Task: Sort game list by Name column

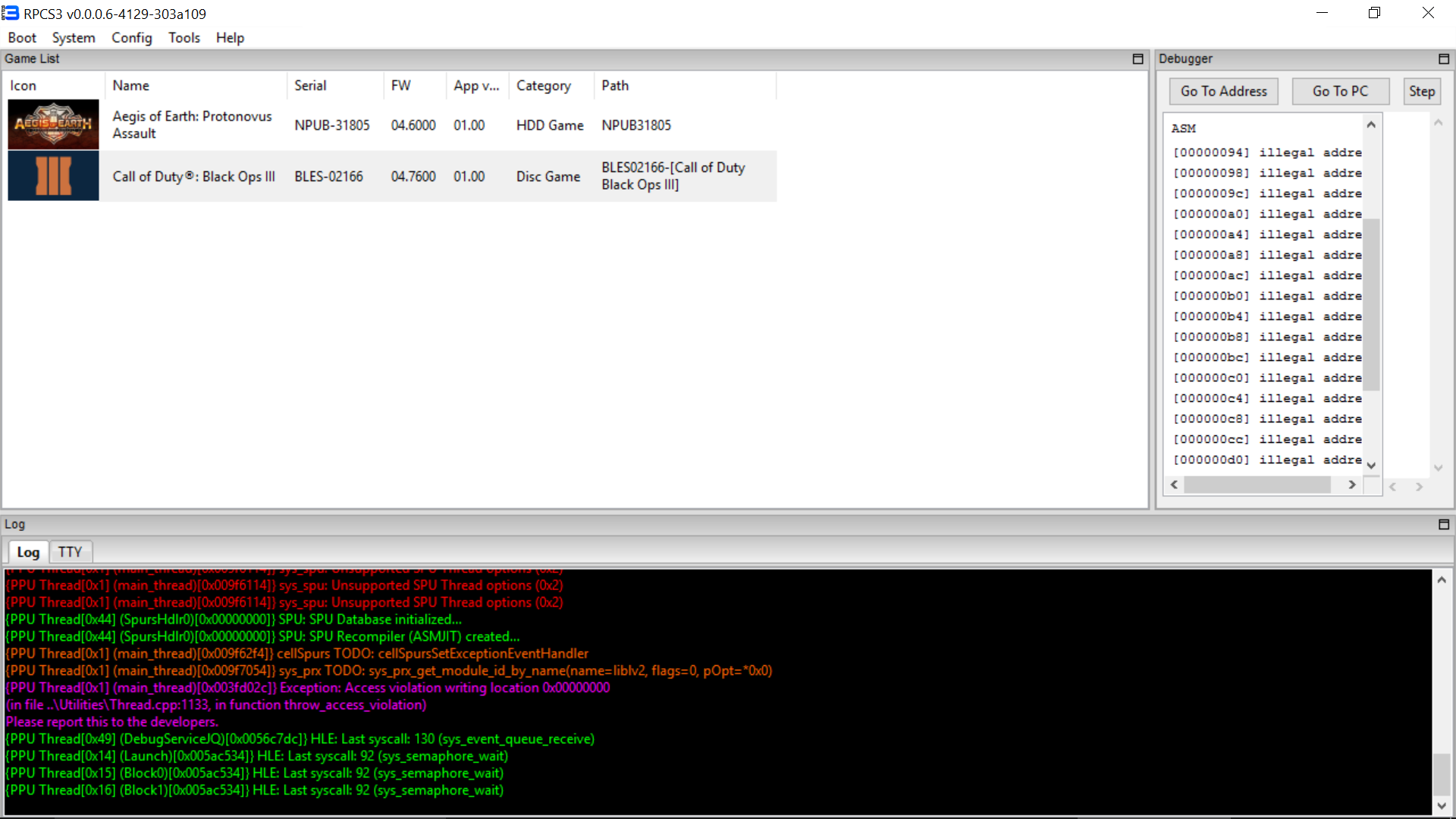Action: coord(196,86)
